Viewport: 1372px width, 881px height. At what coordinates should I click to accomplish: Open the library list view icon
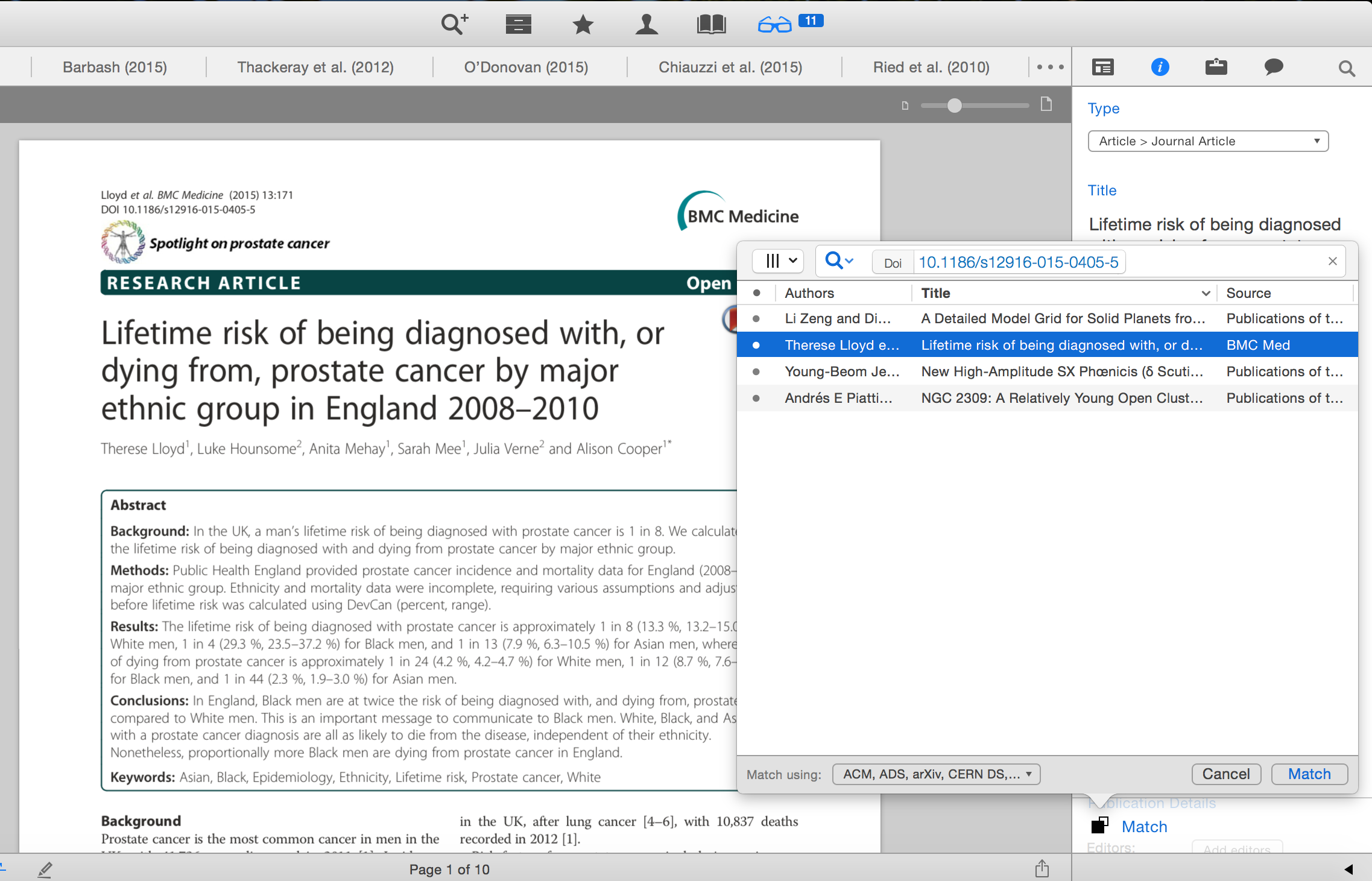518,24
